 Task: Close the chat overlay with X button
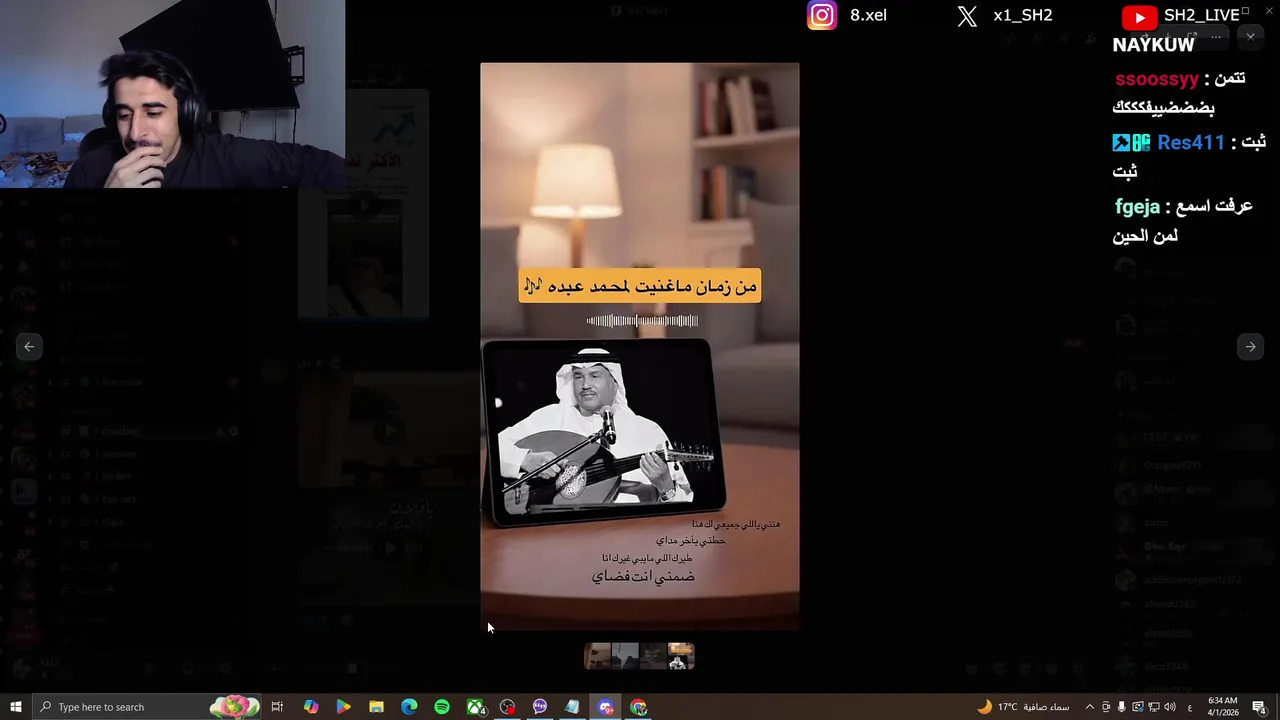click(x=1250, y=36)
